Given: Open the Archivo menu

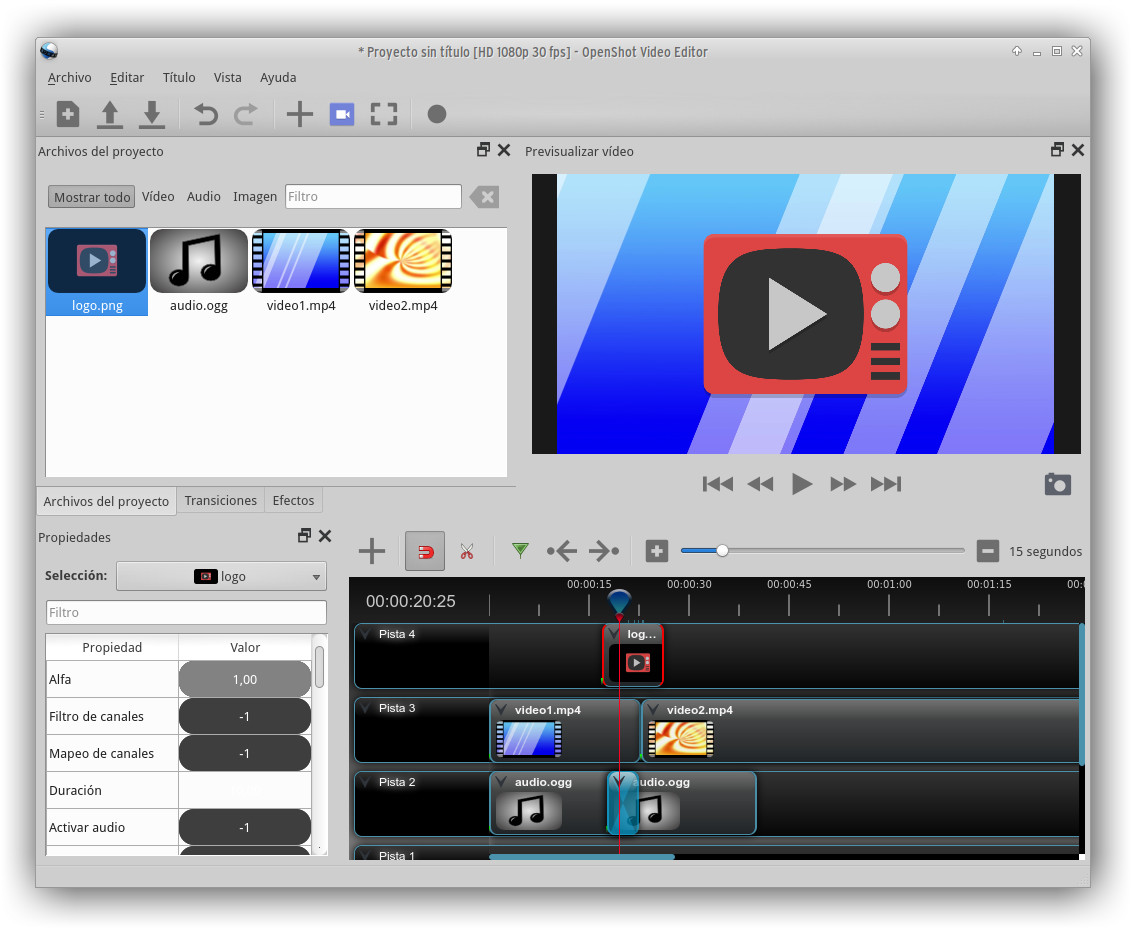Looking at the screenshot, I should coord(69,77).
